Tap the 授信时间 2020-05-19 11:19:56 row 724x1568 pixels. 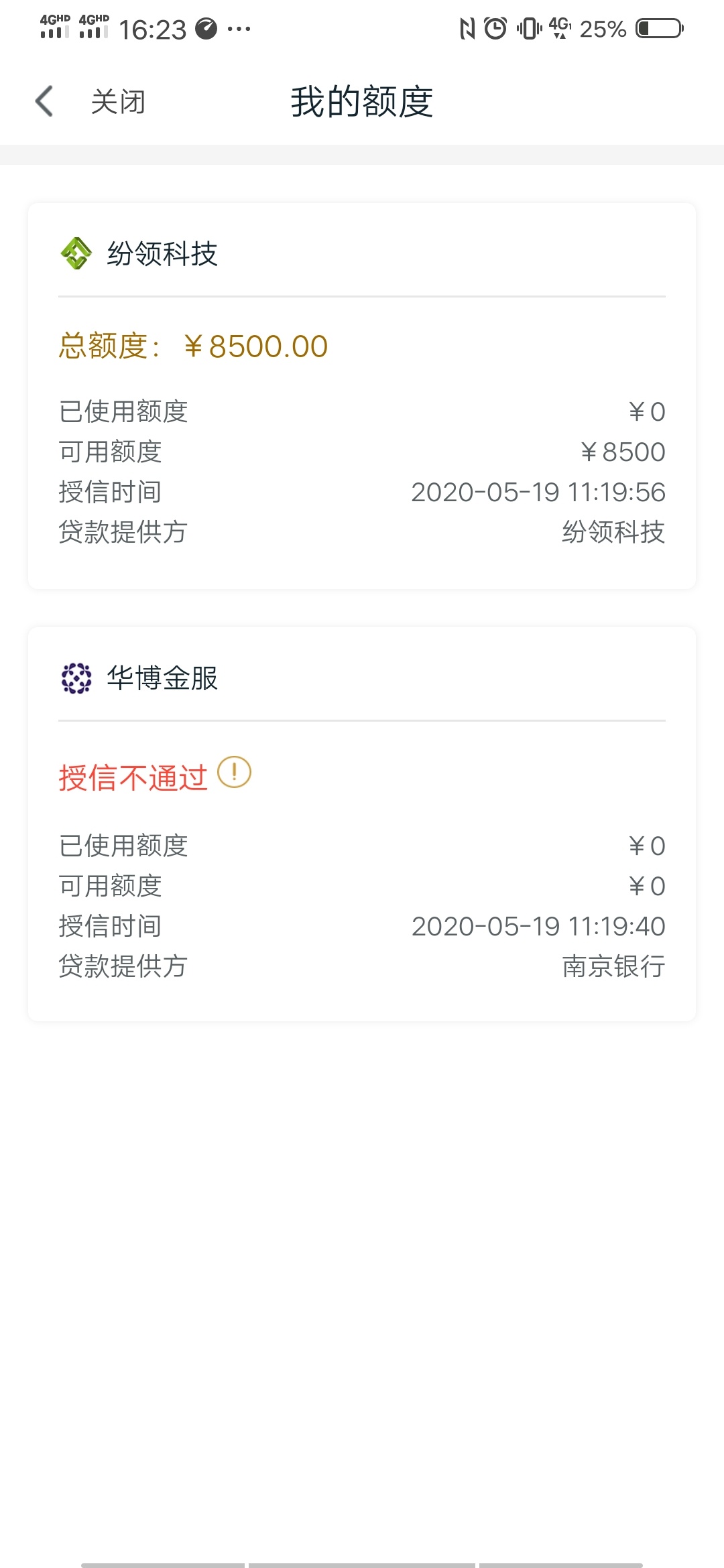(x=362, y=493)
